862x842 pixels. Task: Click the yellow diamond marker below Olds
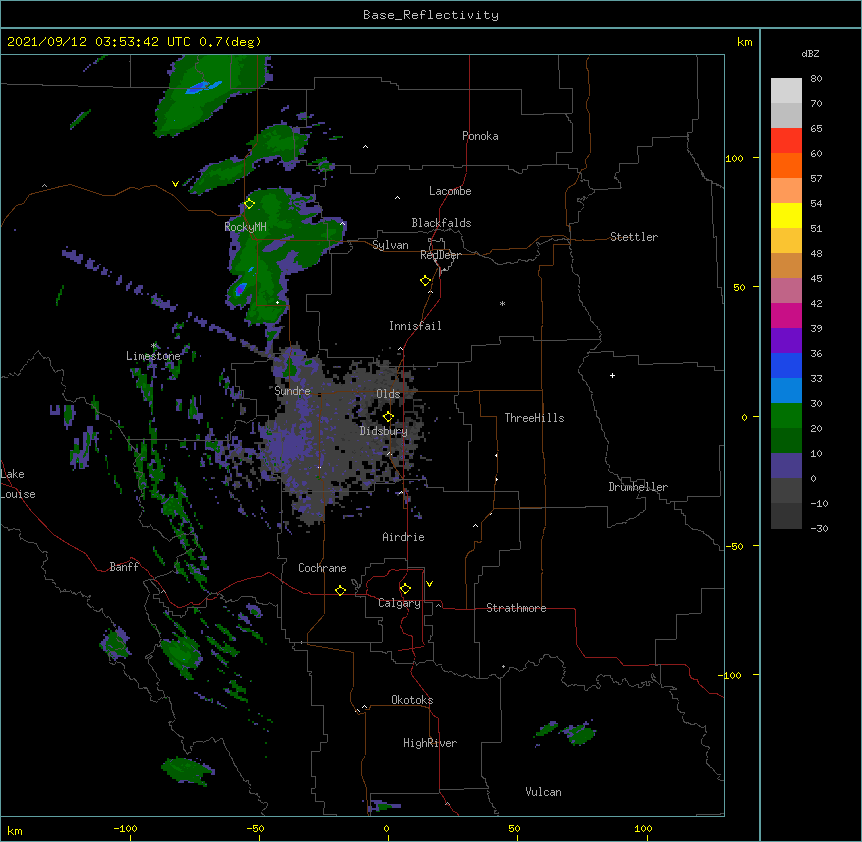(388, 417)
